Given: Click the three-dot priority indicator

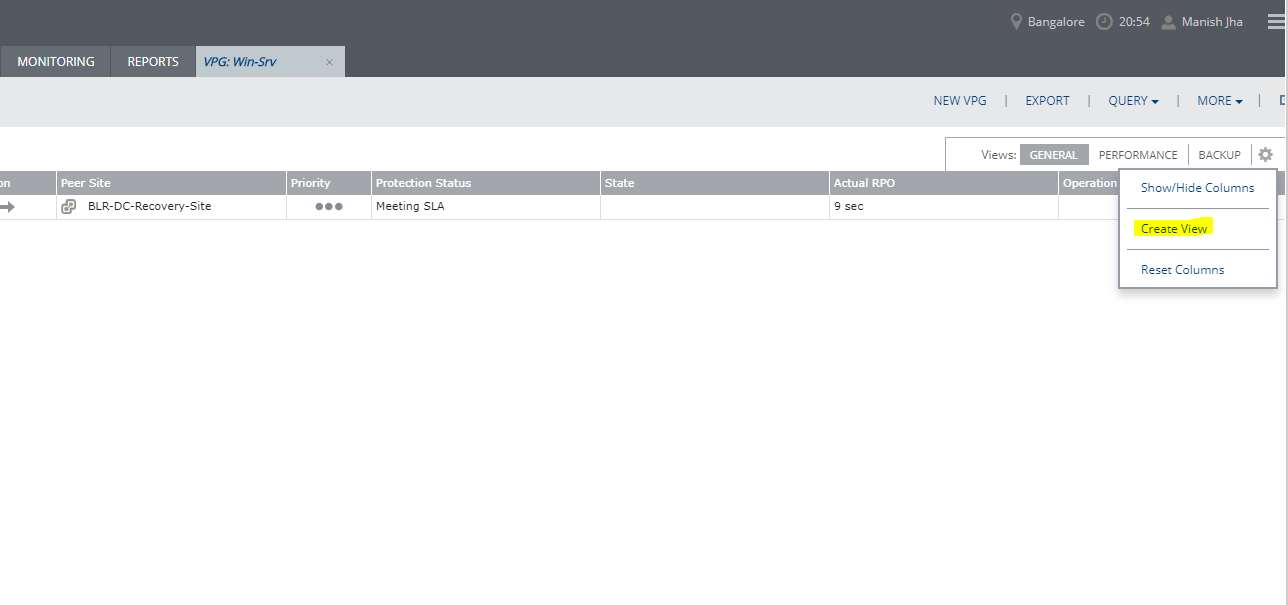Looking at the screenshot, I should pyautogui.click(x=328, y=207).
